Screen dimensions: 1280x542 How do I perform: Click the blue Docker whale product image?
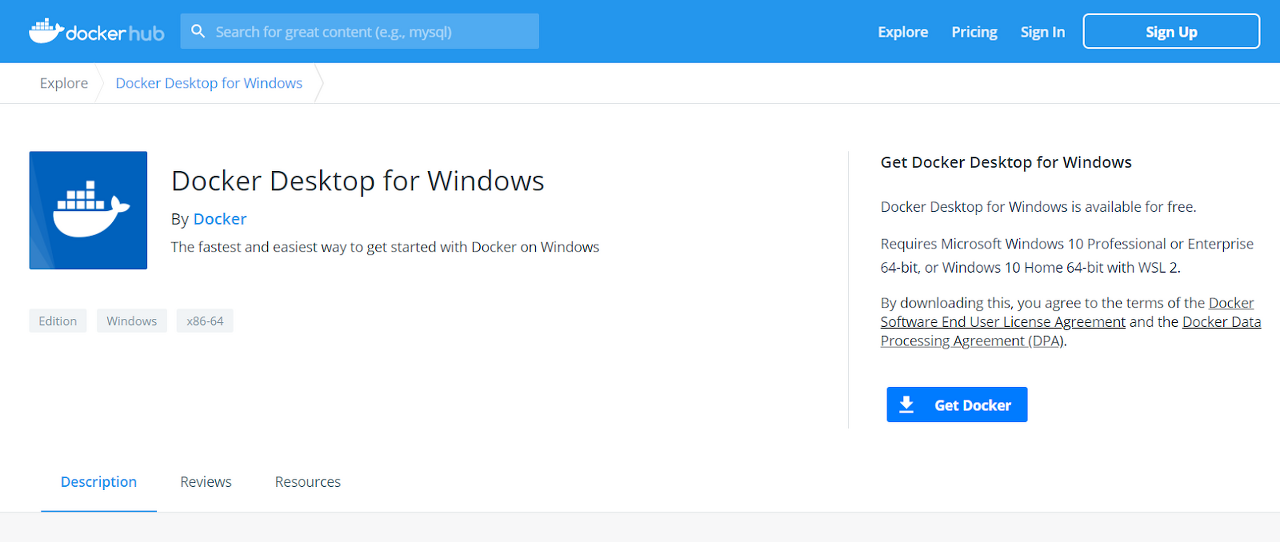pyautogui.click(x=88, y=210)
